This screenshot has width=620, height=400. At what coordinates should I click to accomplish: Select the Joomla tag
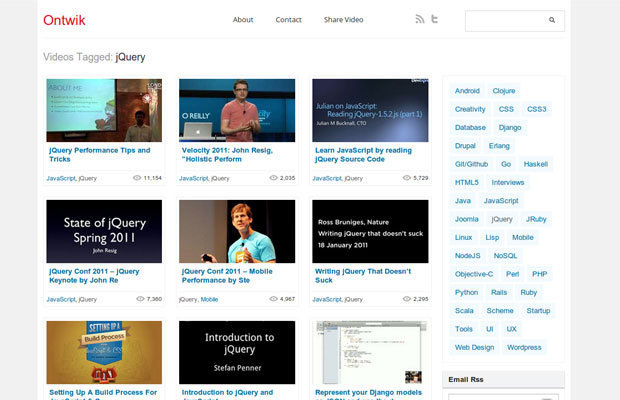pyautogui.click(x=467, y=219)
